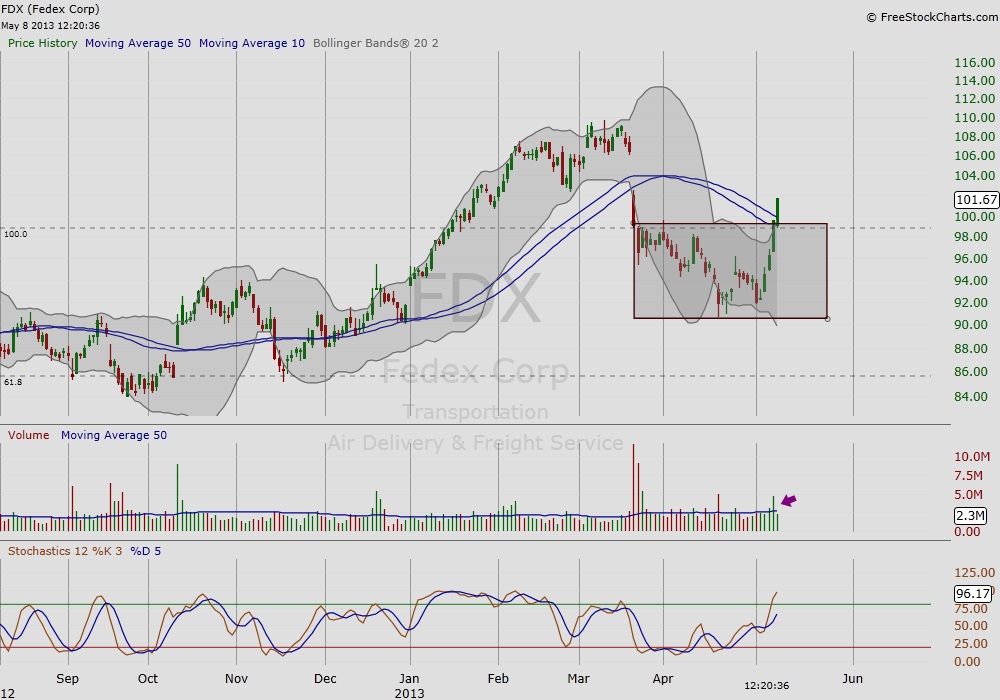Select Moving Average 50 in the volume legend

[114, 435]
